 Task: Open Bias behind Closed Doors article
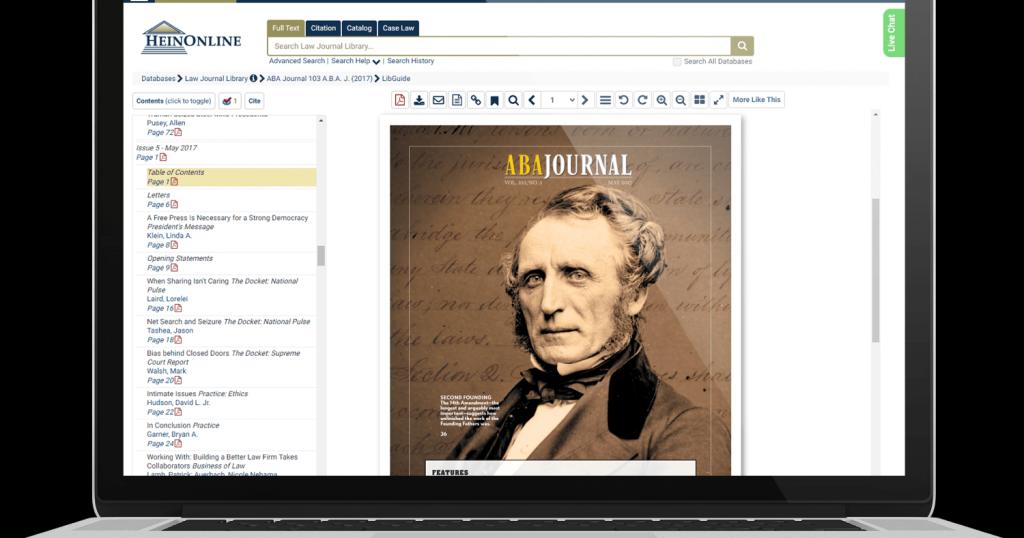223,357
